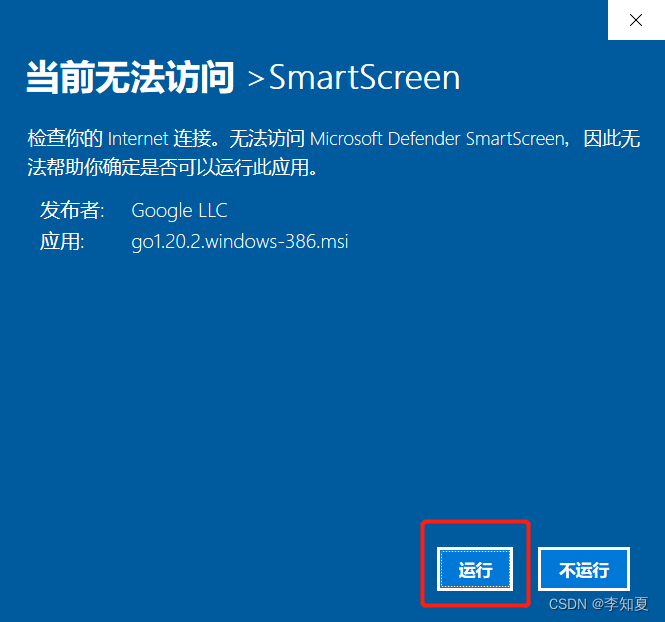
Task: Click the 不运行 (Don't run) button
Action: point(584,569)
